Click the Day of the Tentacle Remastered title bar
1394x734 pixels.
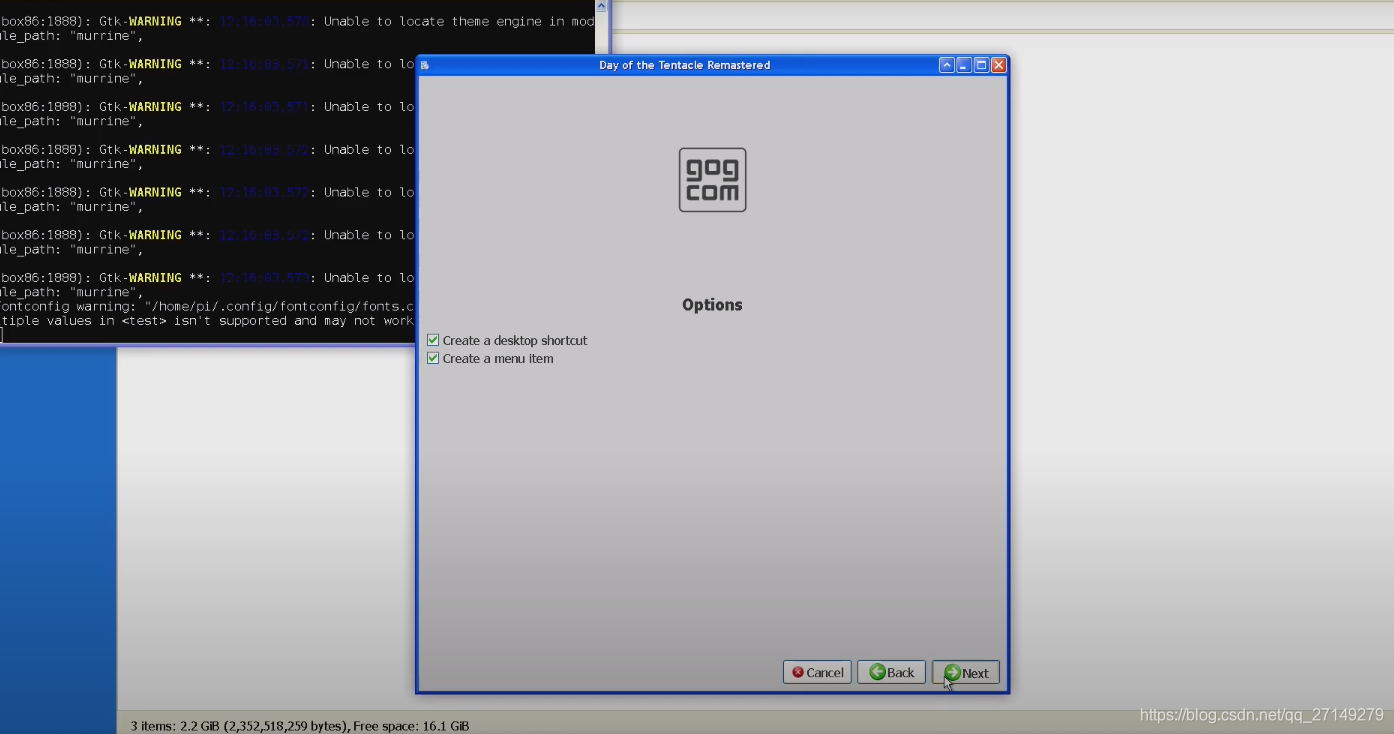pyautogui.click(x=685, y=65)
